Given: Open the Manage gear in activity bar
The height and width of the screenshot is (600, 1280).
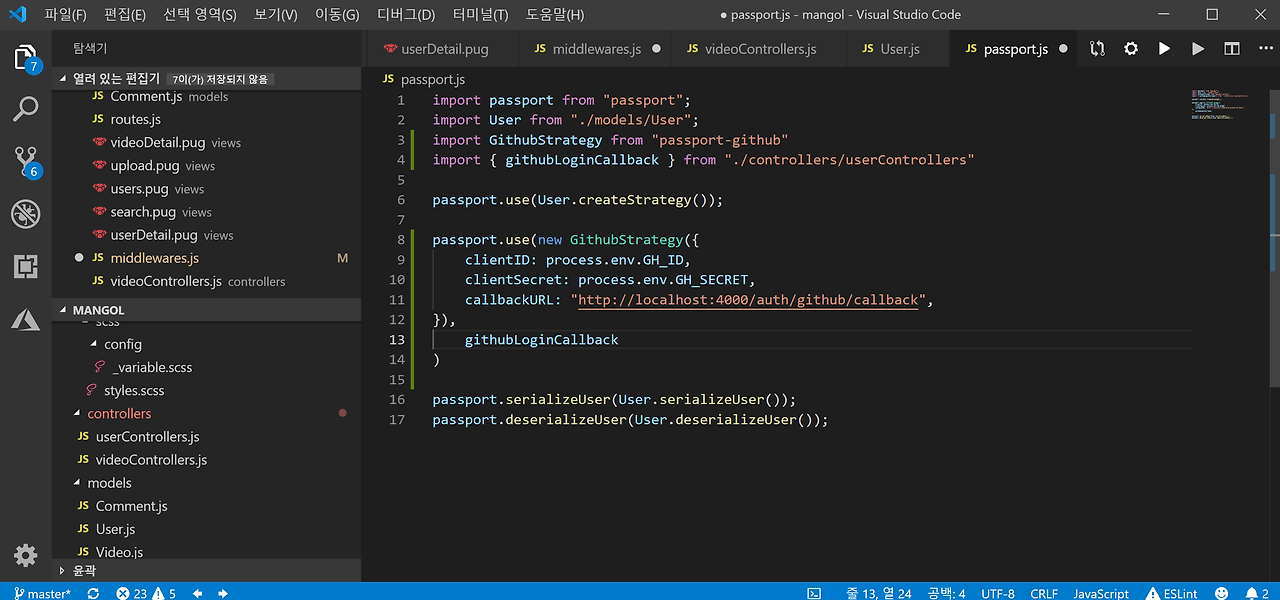Looking at the screenshot, I should point(26,556).
